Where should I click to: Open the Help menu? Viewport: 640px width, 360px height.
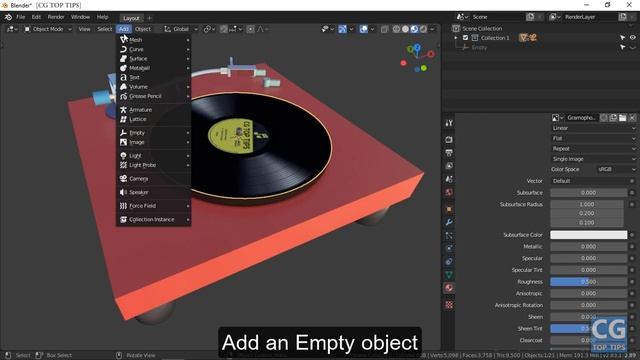(102, 17)
